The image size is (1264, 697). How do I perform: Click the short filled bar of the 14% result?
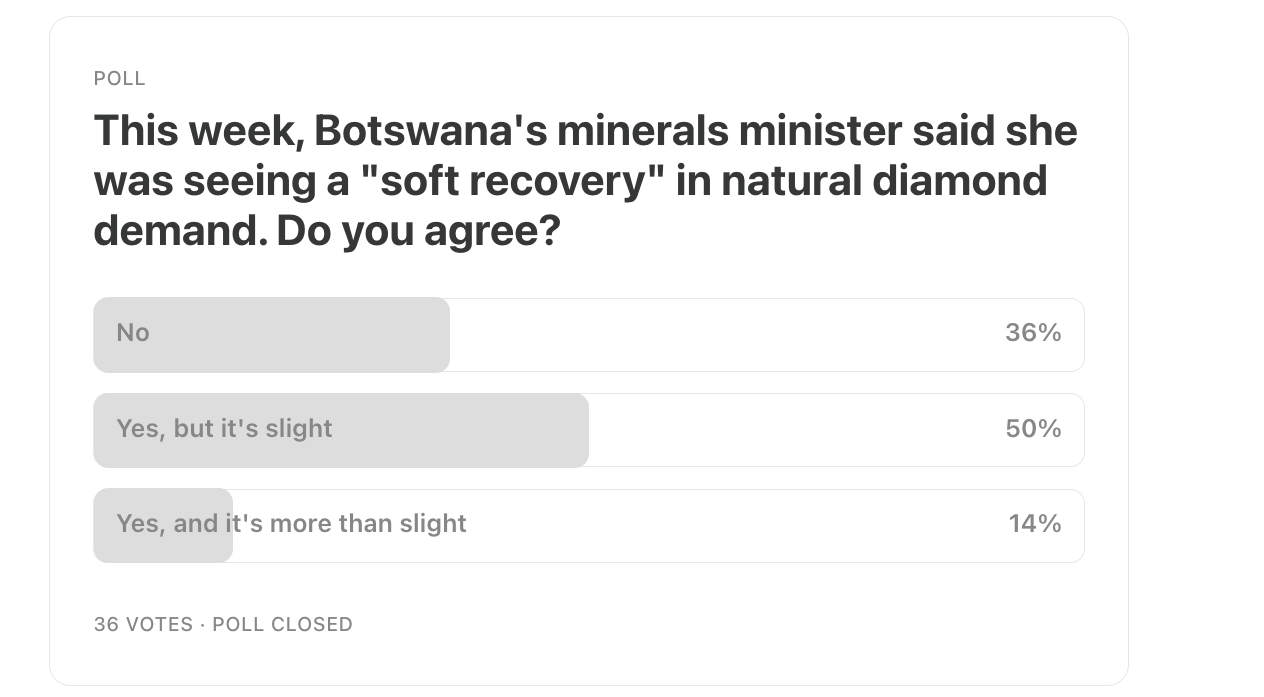[x=163, y=526]
